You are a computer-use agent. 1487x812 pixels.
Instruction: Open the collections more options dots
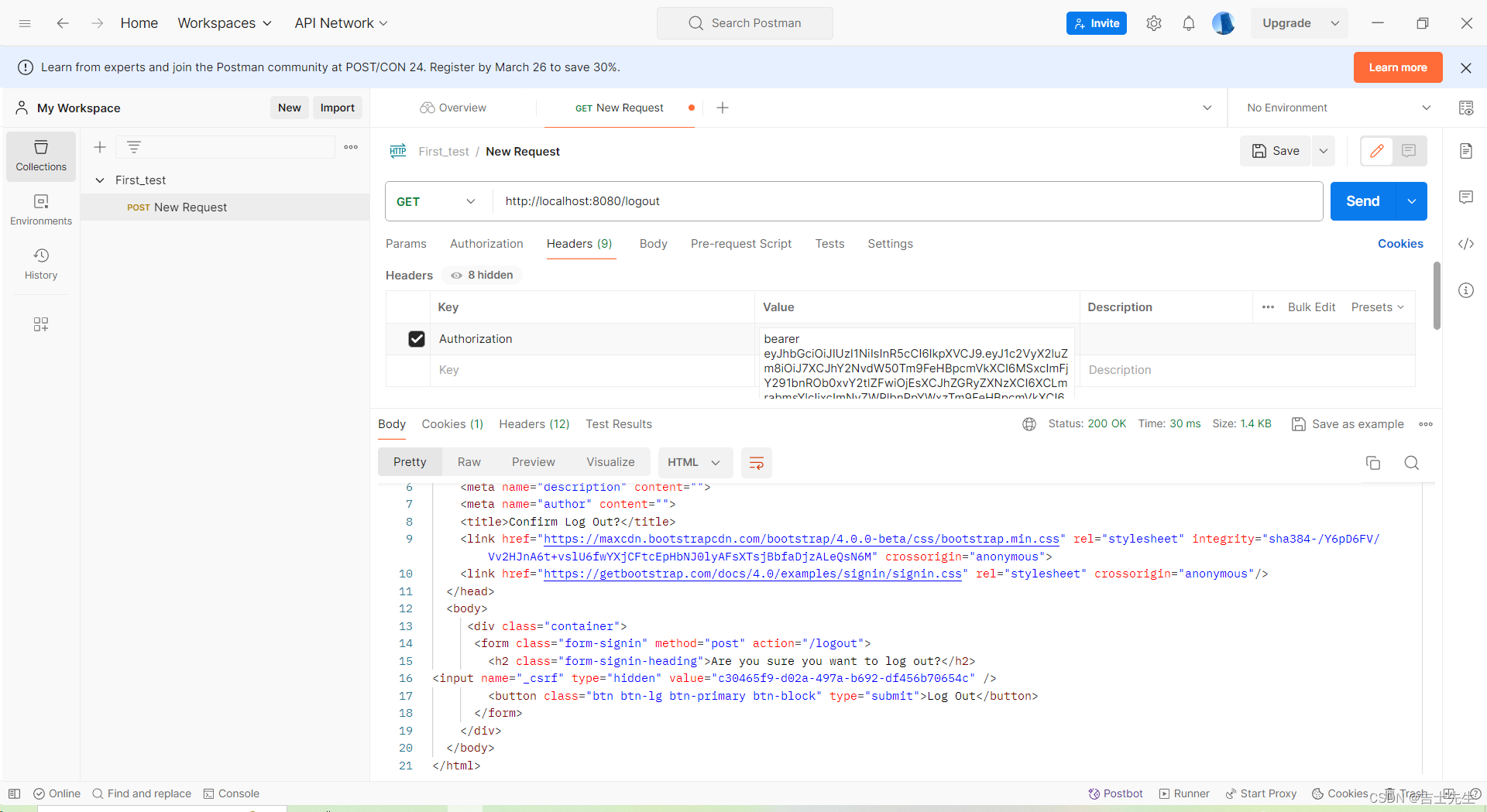click(351, 147)
